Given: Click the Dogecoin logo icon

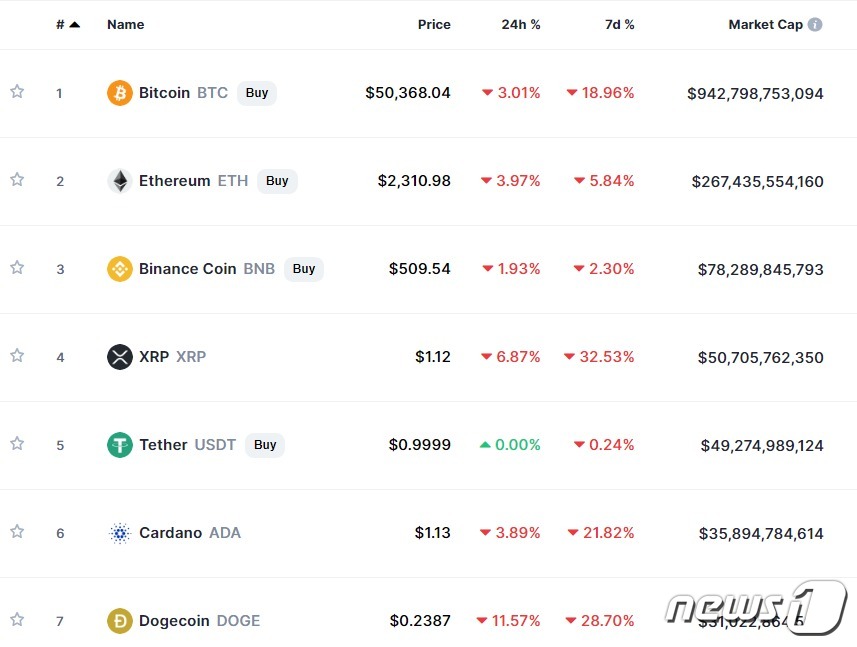Looking at the screenshot, I should pyautogui.click(x=119, y=621).
